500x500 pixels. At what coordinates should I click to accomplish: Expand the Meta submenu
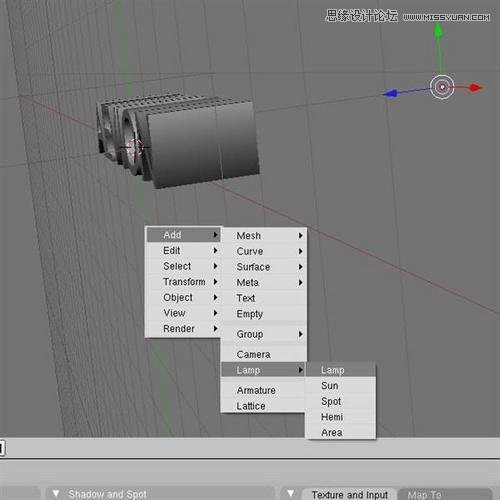tap(264, 283)
